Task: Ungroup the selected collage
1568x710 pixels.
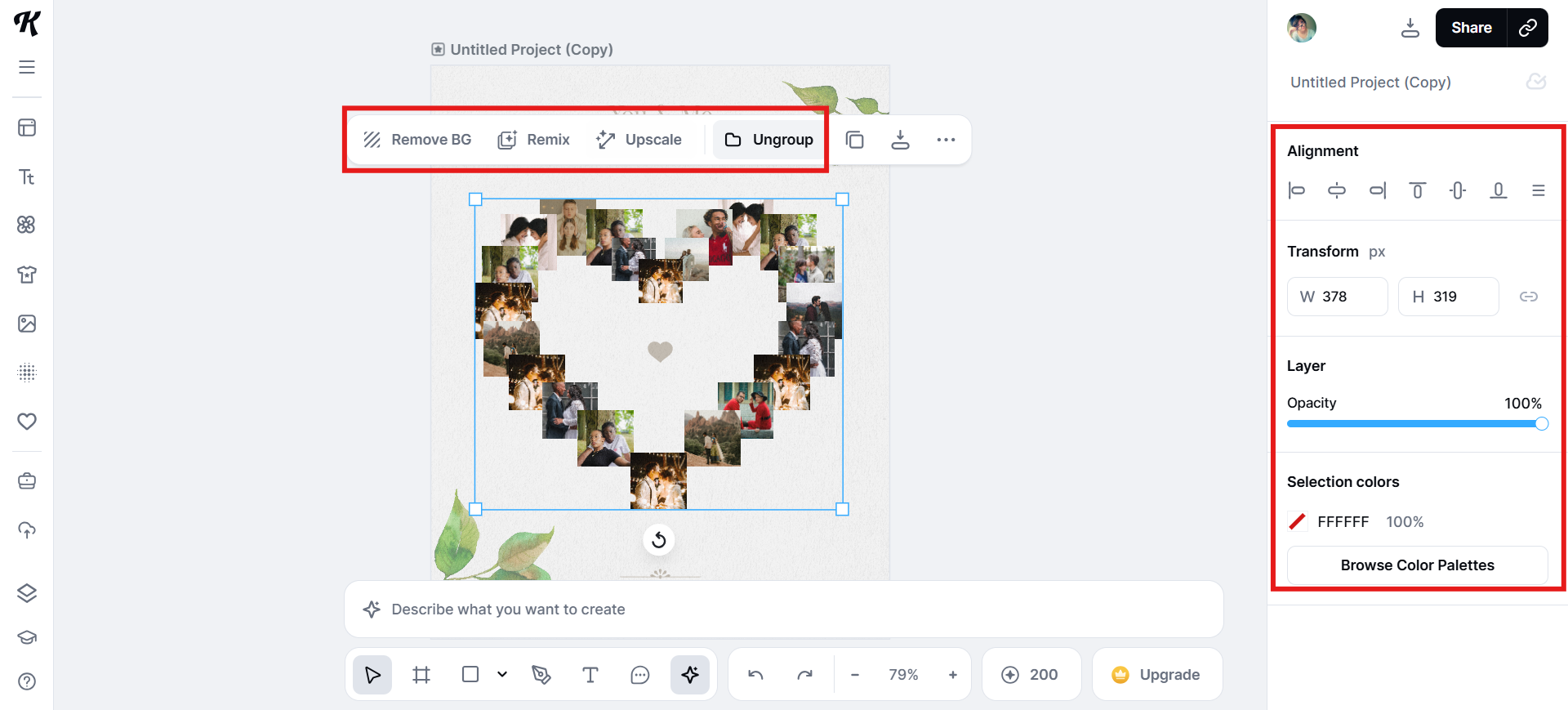Action: click(768, 140)
